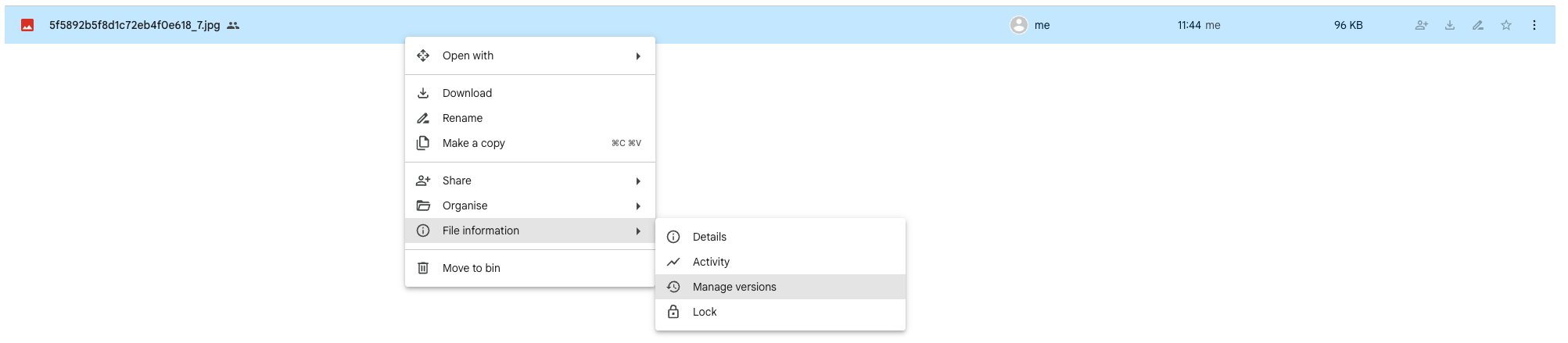The height and width of the screenshot is (343, 1568).
Task: Select Download in the context menu
Action: 530,93
